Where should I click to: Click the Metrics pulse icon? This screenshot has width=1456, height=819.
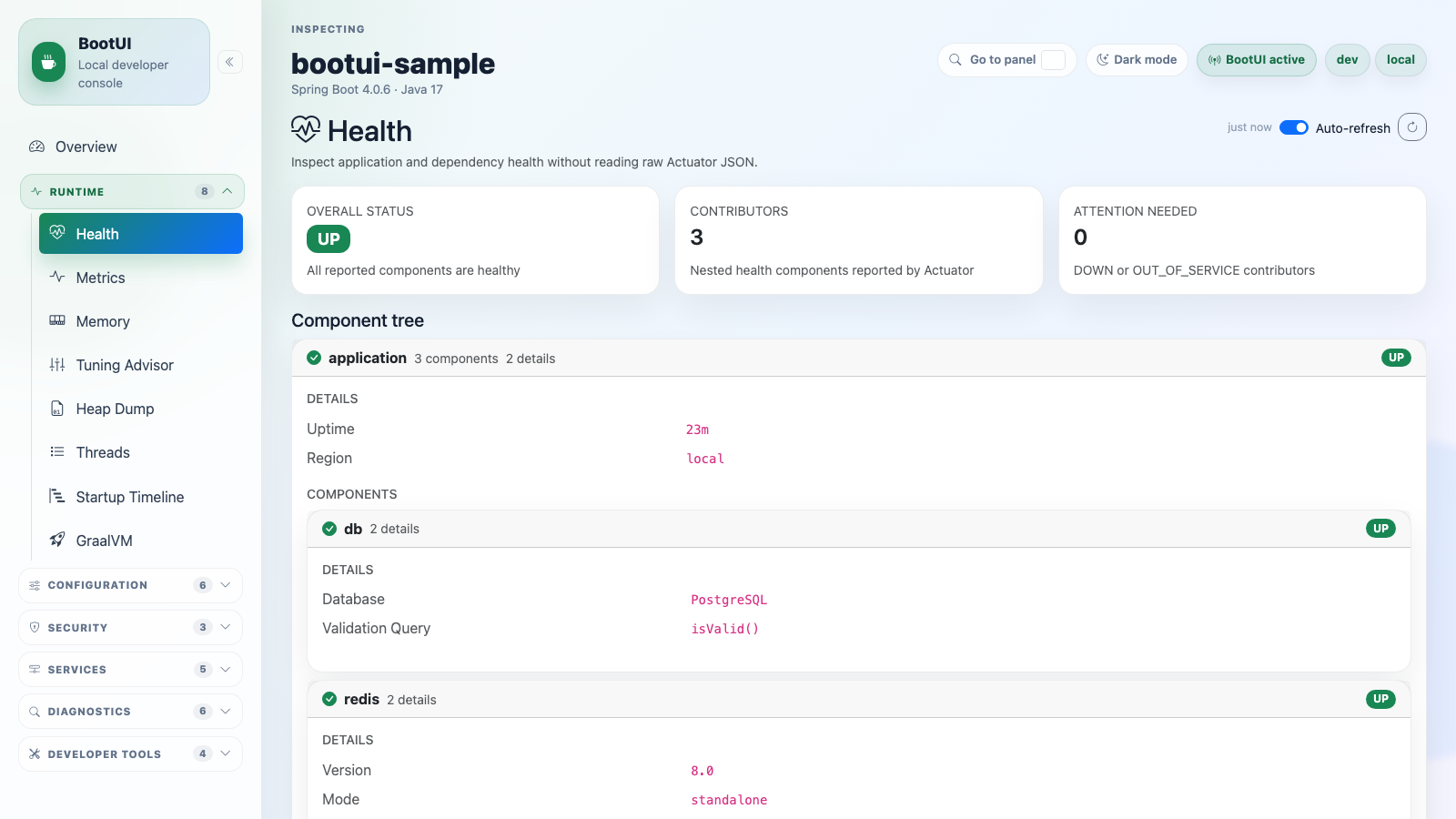coord(57,277)
